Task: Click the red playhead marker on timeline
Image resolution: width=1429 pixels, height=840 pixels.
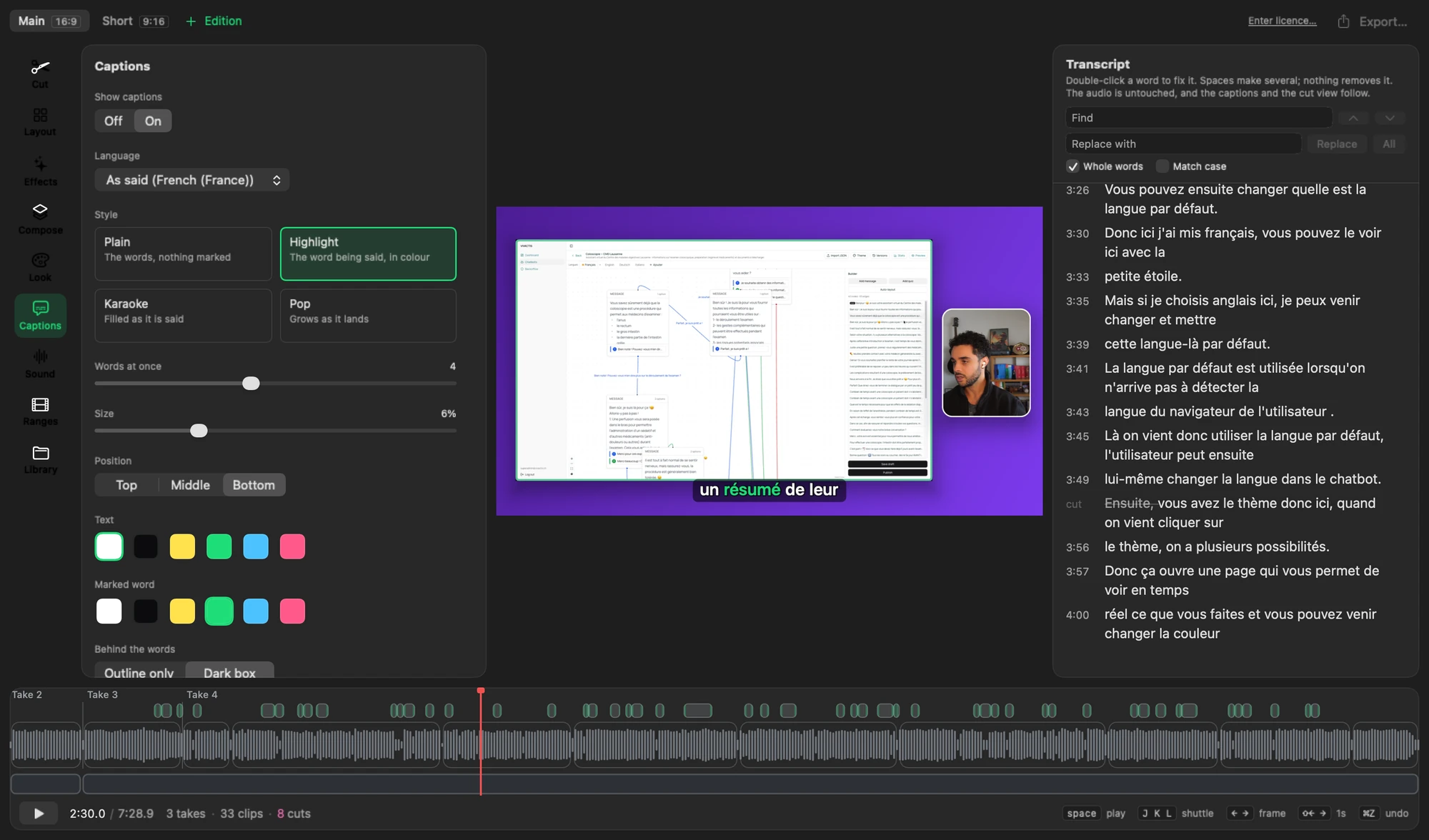Action: pos(481,691)
